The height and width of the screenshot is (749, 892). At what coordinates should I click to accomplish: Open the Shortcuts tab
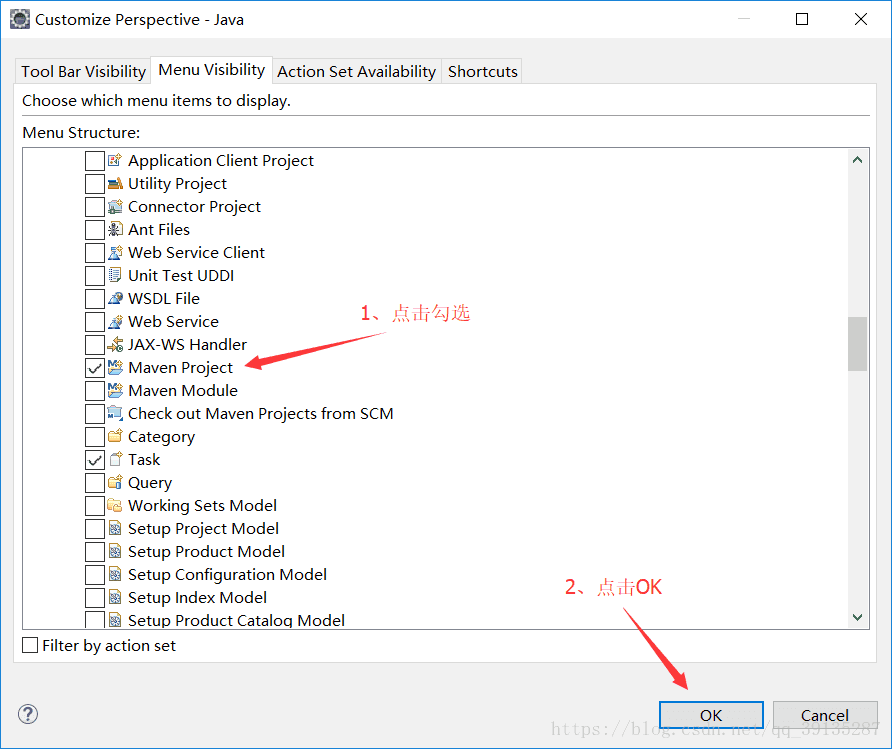482,72
